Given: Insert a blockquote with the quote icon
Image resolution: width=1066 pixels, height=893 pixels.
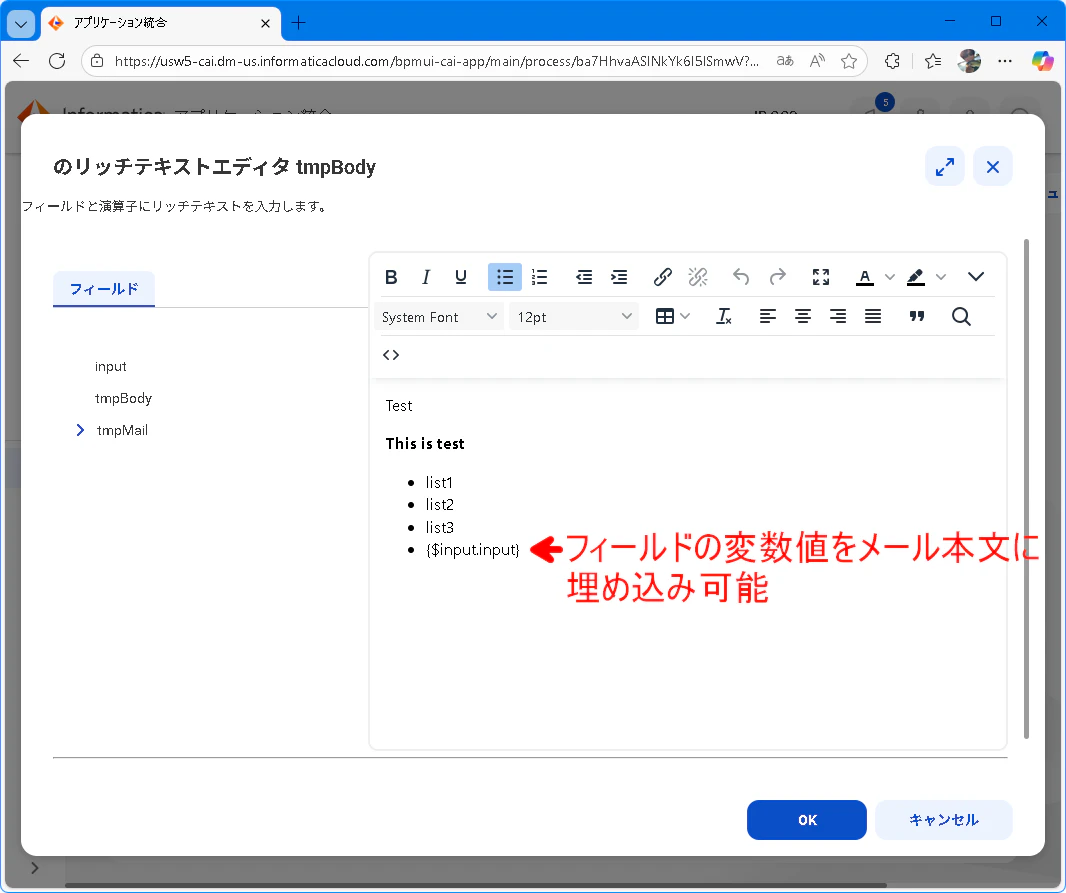Looking at the screenshot, I should (x=917, y=316).
